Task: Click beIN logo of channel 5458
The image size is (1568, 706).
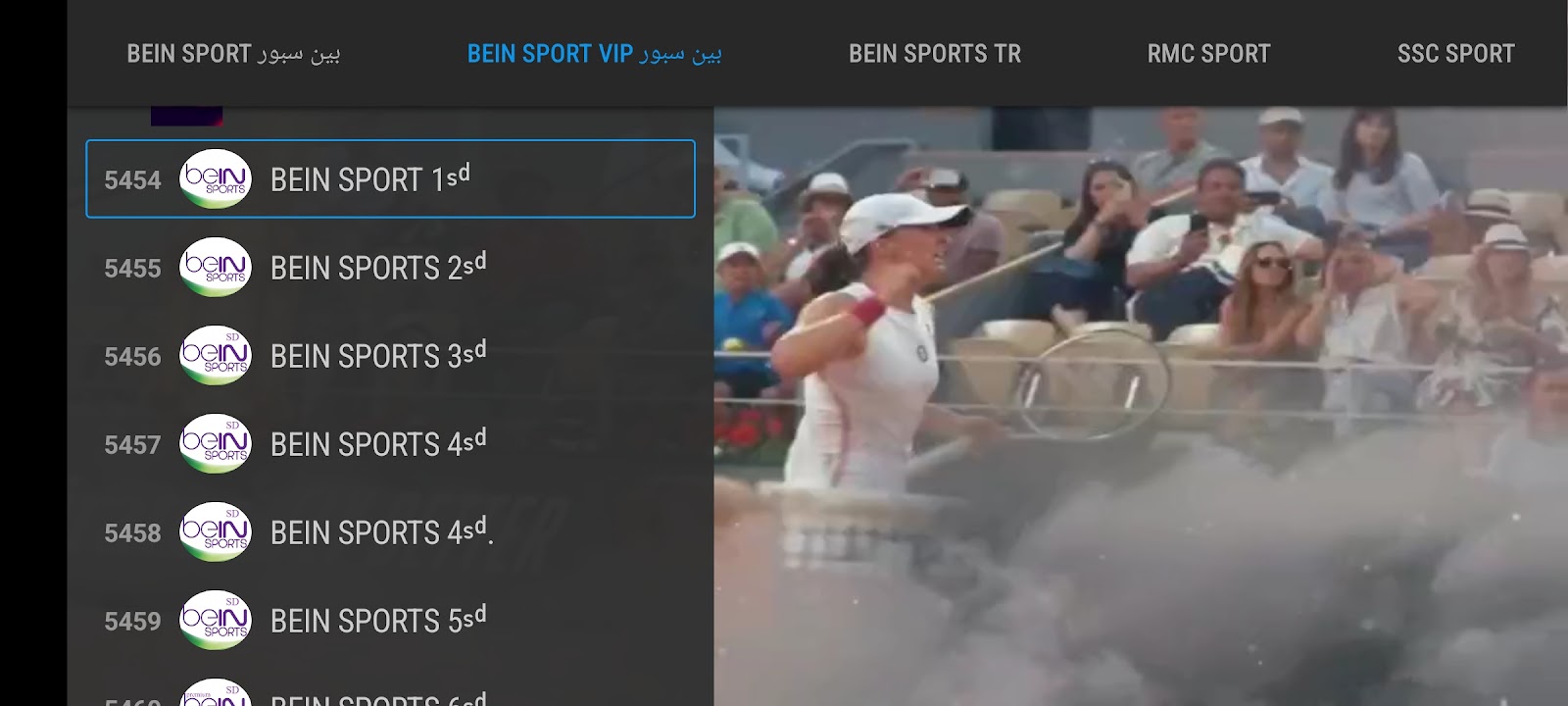Action: (x=216, y=531)
